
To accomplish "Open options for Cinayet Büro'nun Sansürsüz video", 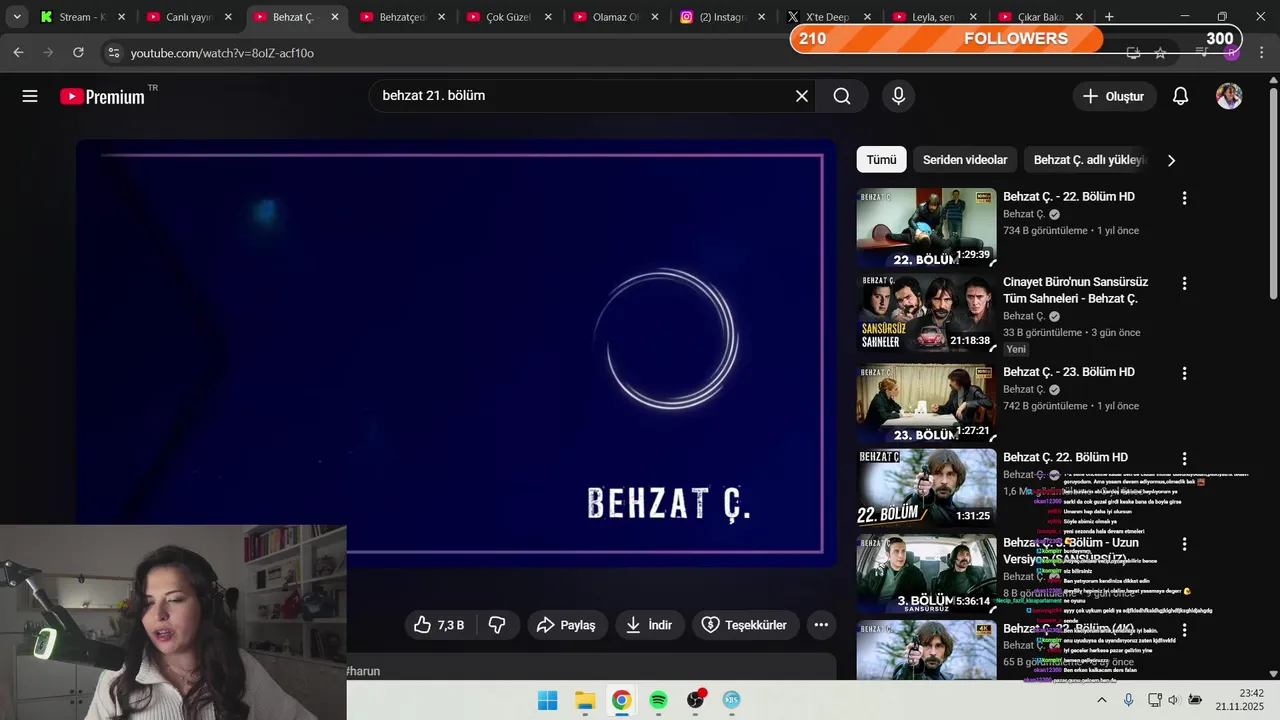I will [x=1184, y=284].
